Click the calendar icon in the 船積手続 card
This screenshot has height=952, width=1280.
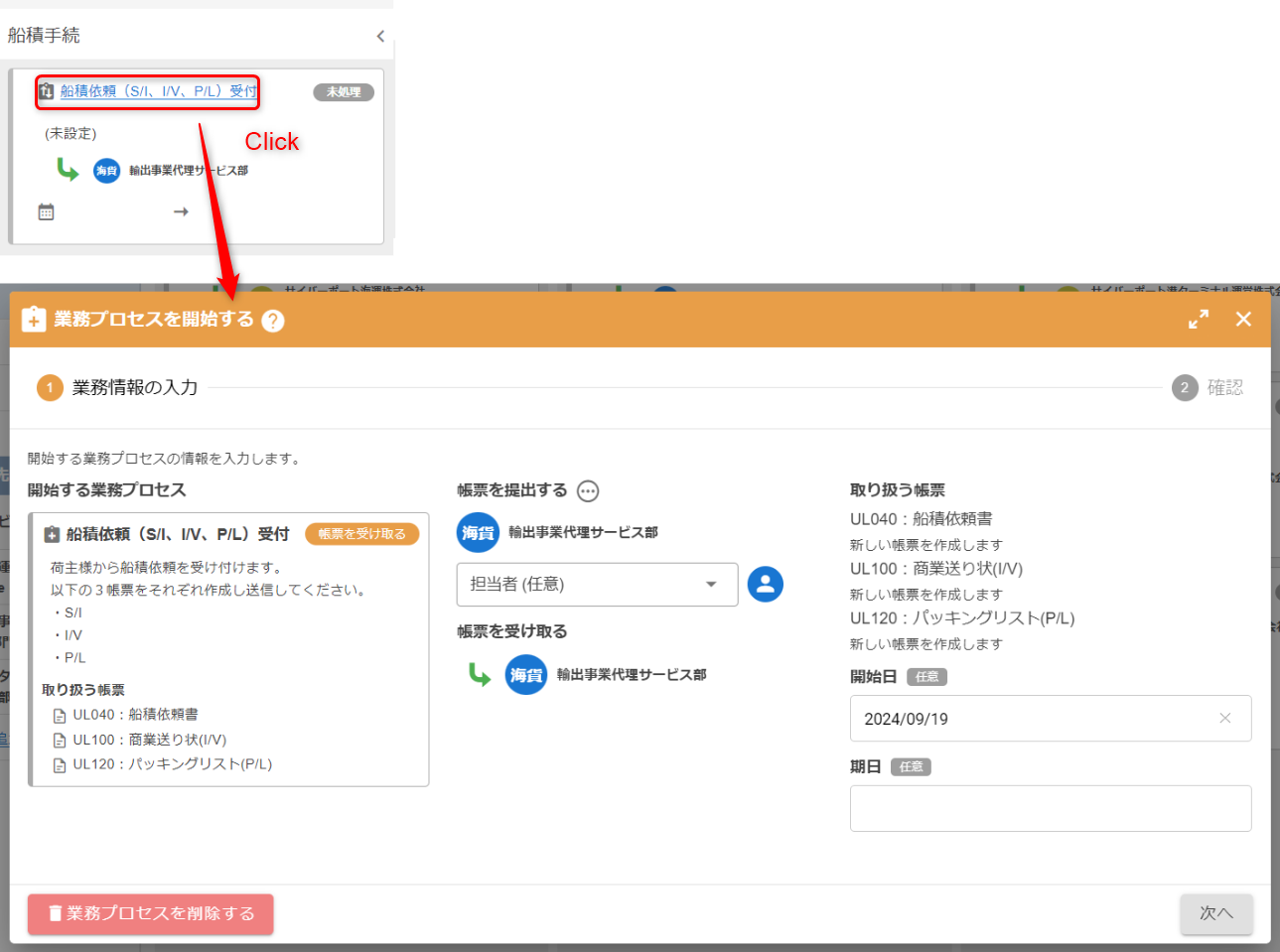pos(46,211)
